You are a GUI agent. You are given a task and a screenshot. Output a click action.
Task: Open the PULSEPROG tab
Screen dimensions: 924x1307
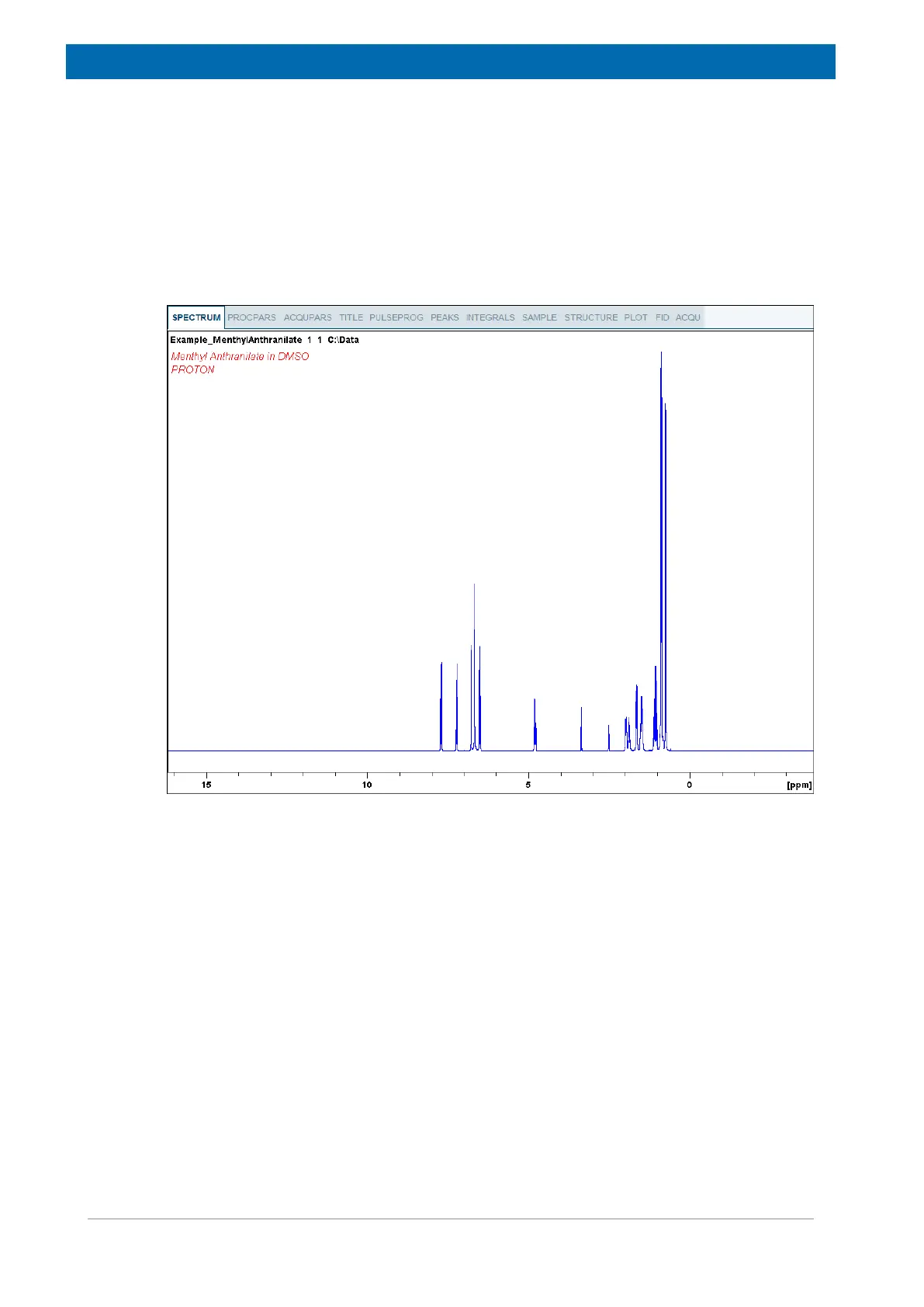tap(396, 317)
